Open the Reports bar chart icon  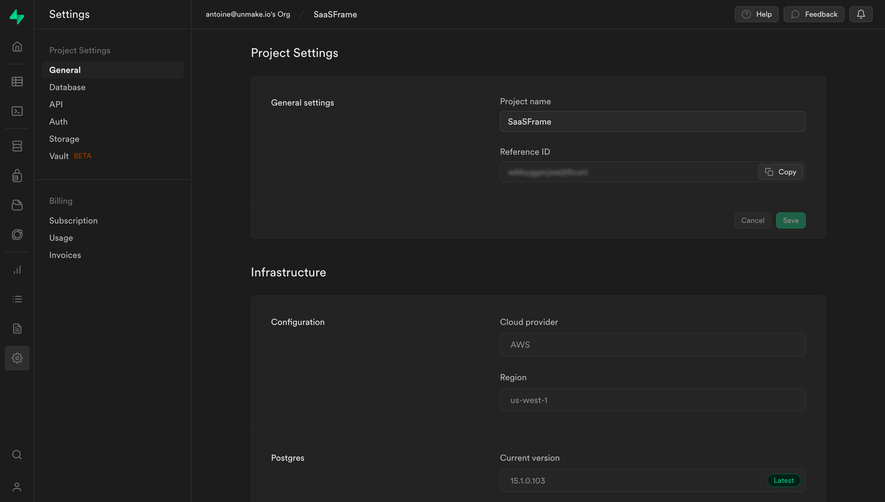point(17,270)
